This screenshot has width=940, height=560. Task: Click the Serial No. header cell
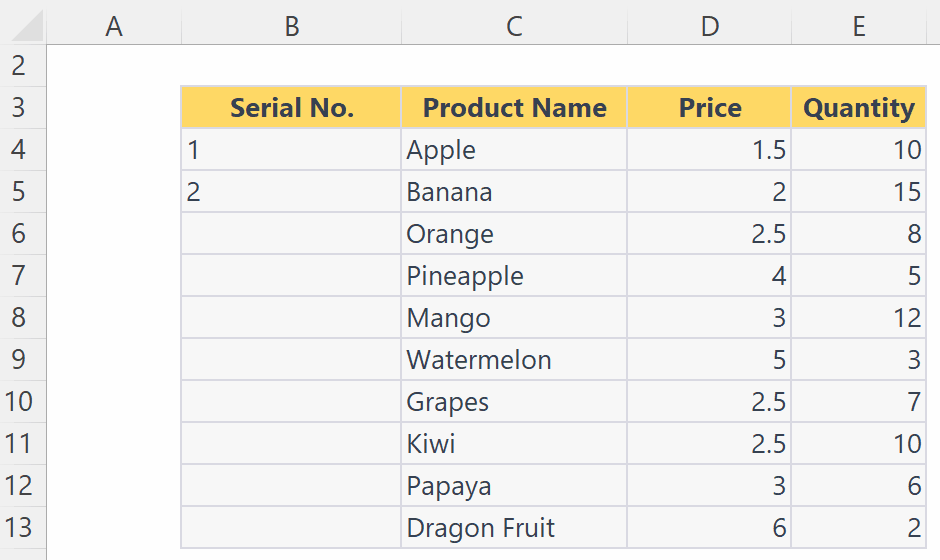point(291,107)
